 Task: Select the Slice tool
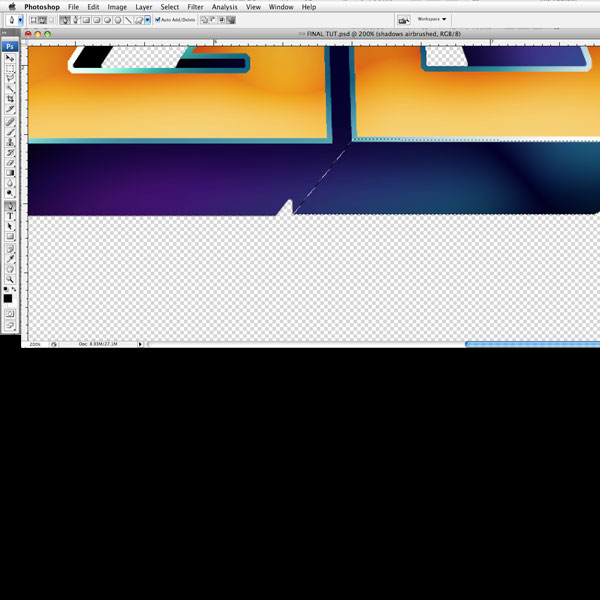click(10, 109)
